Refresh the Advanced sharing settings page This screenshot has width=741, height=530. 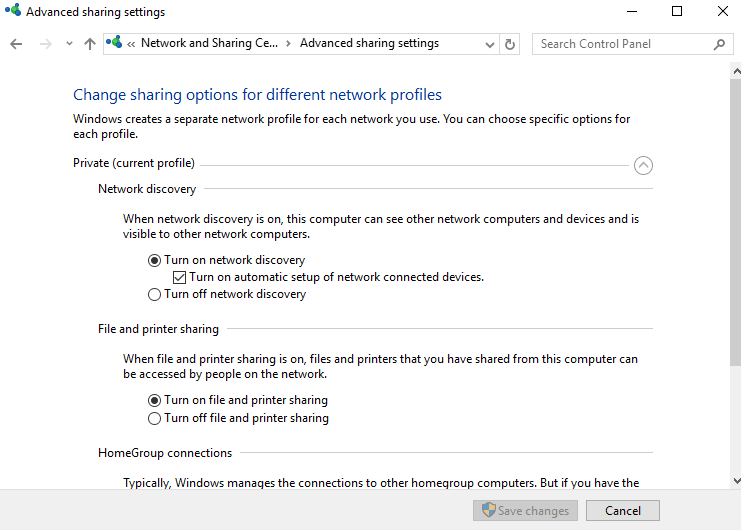click(510, 44)
